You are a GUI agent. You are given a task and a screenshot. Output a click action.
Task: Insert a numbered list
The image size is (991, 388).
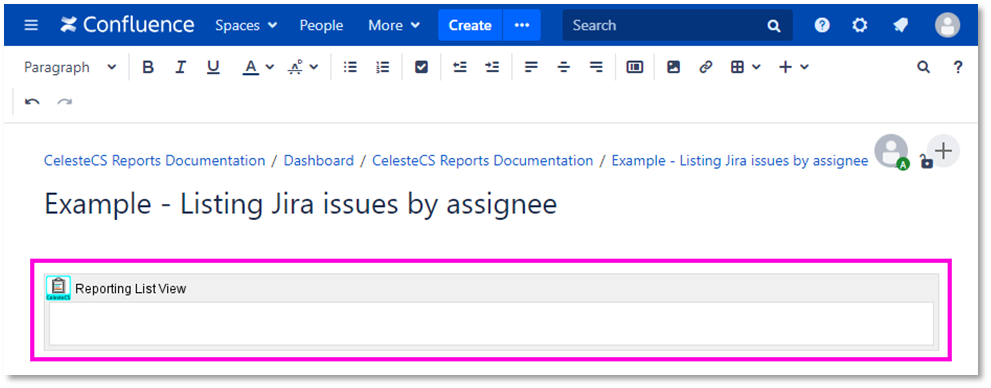tap(382, 67)
